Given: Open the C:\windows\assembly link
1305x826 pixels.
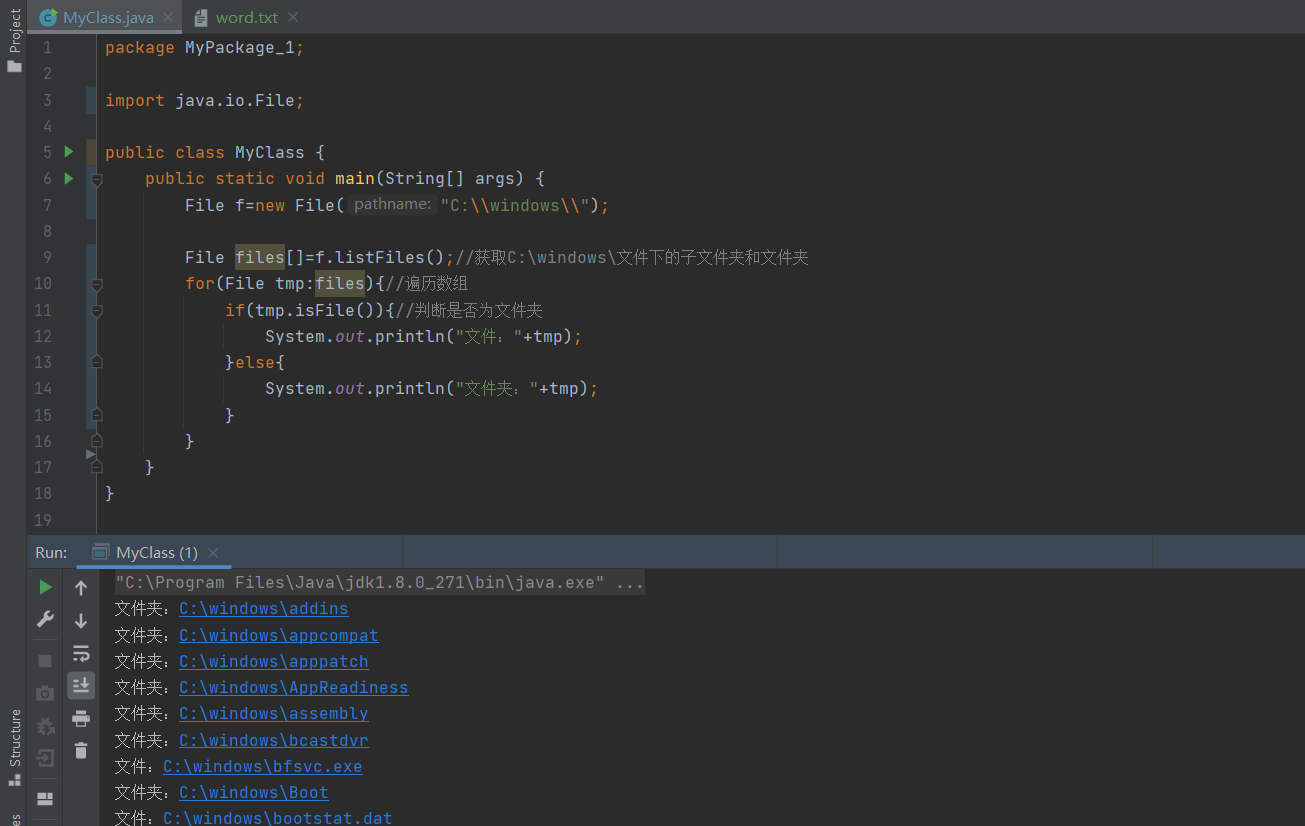Looking at the screenshot, I should point(274,713).
